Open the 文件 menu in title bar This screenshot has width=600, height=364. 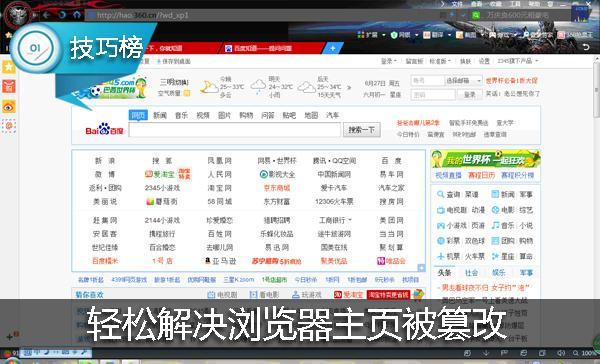click(x=457, y=4)
